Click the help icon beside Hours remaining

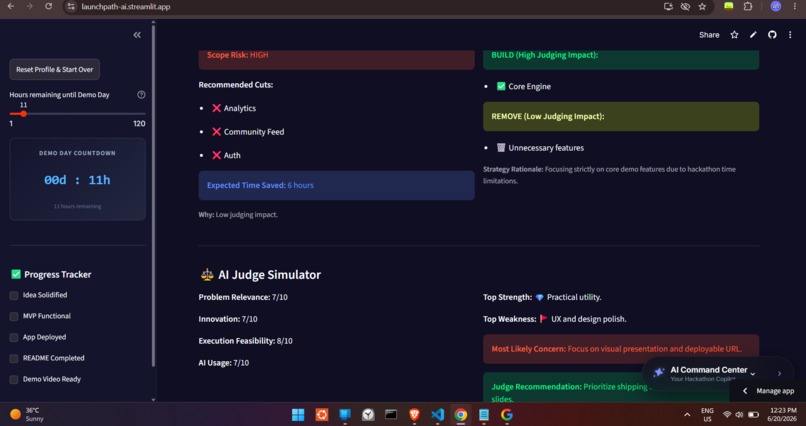point(141,95)
